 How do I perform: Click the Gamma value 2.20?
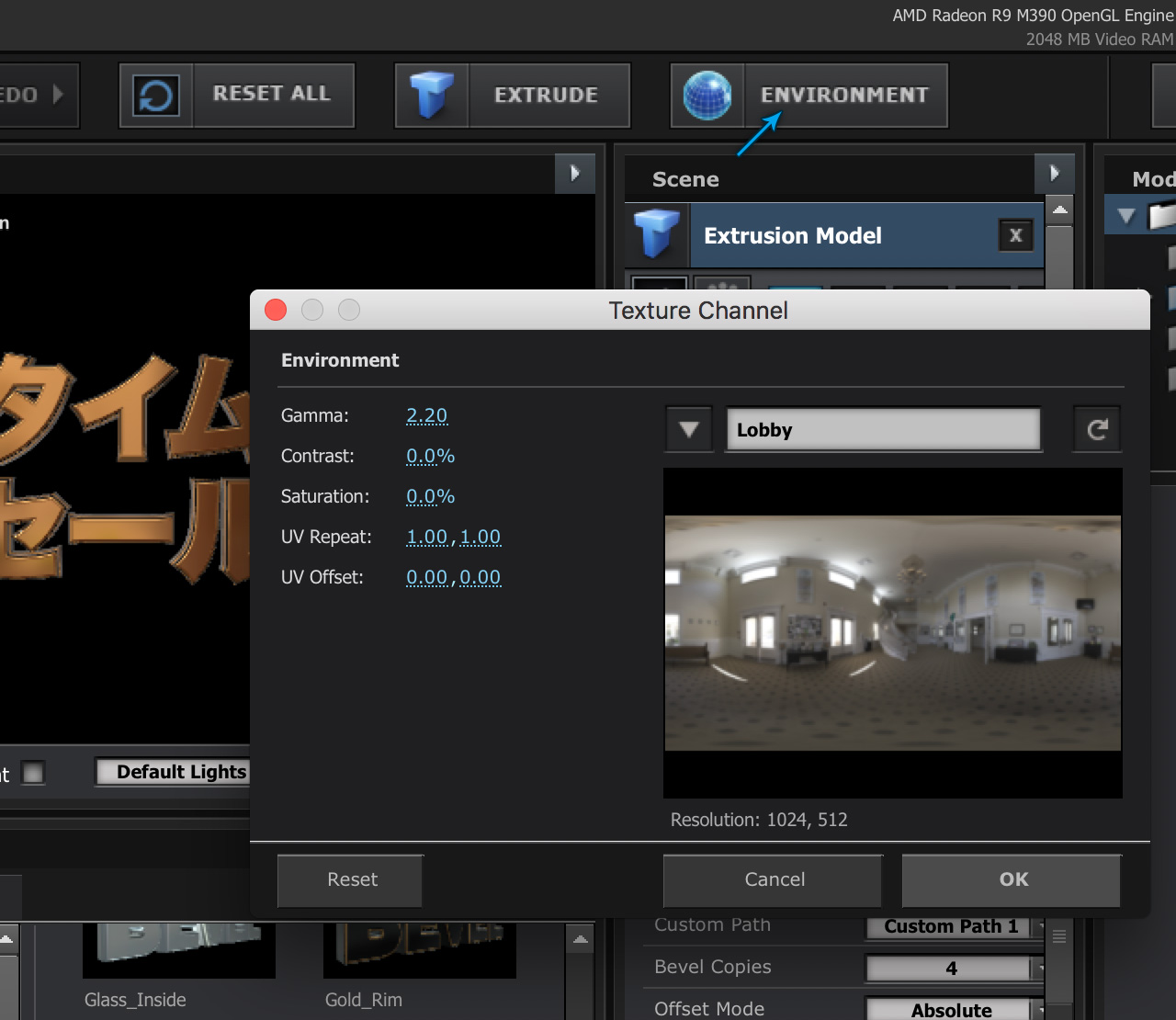pos(427,415)
